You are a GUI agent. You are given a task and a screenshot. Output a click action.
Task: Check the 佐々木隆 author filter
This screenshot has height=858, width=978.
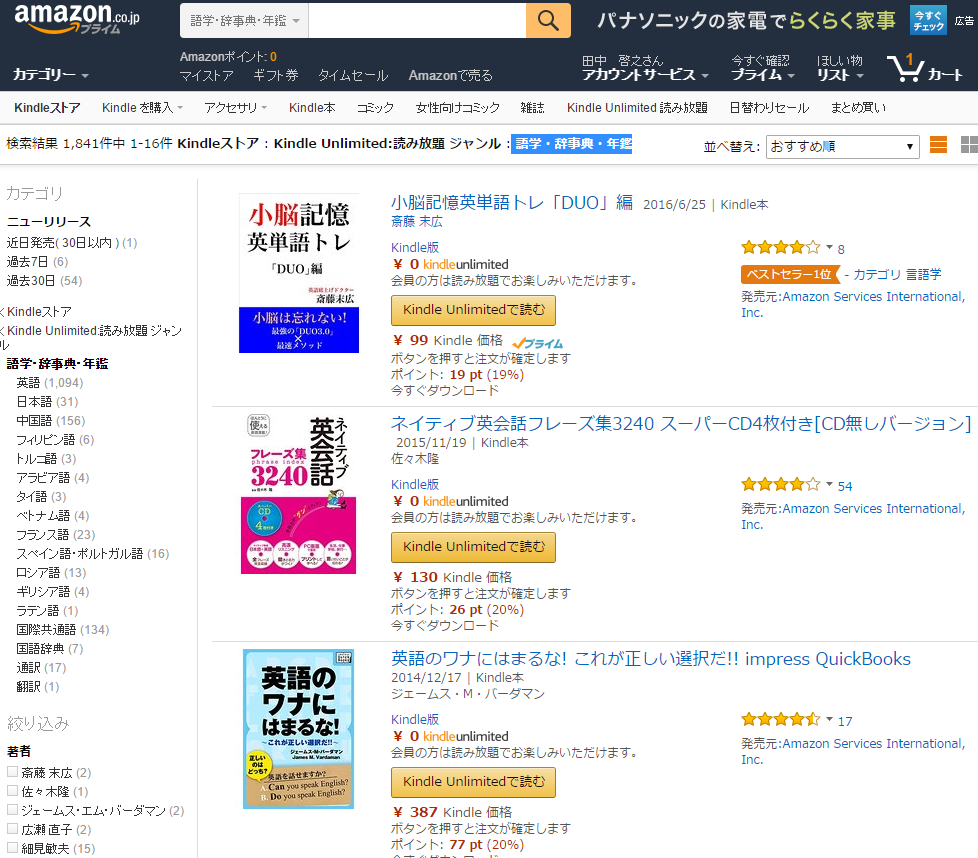coord(12,791)
